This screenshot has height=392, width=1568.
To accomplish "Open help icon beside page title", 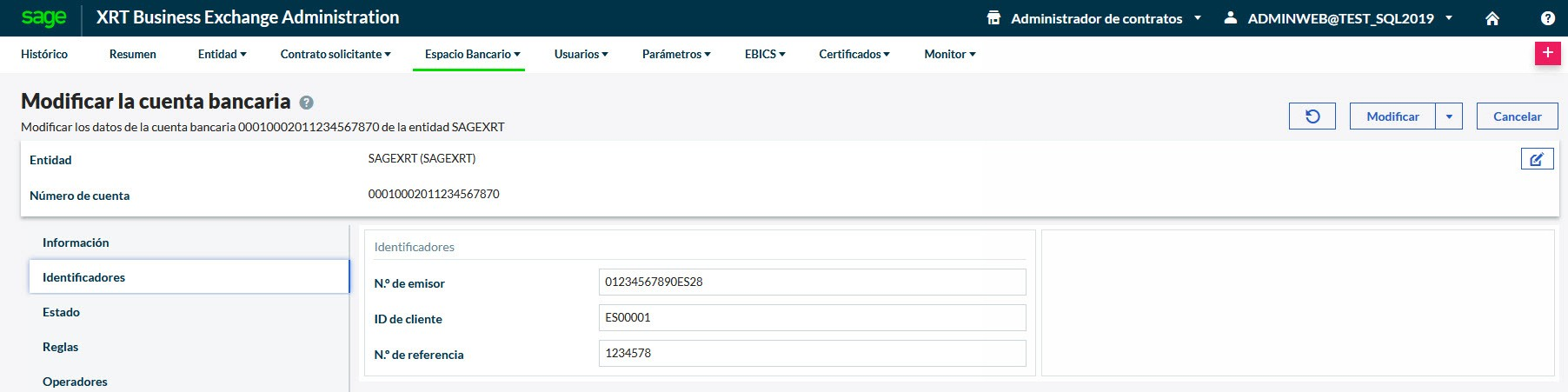I will (x=306, y=103).
